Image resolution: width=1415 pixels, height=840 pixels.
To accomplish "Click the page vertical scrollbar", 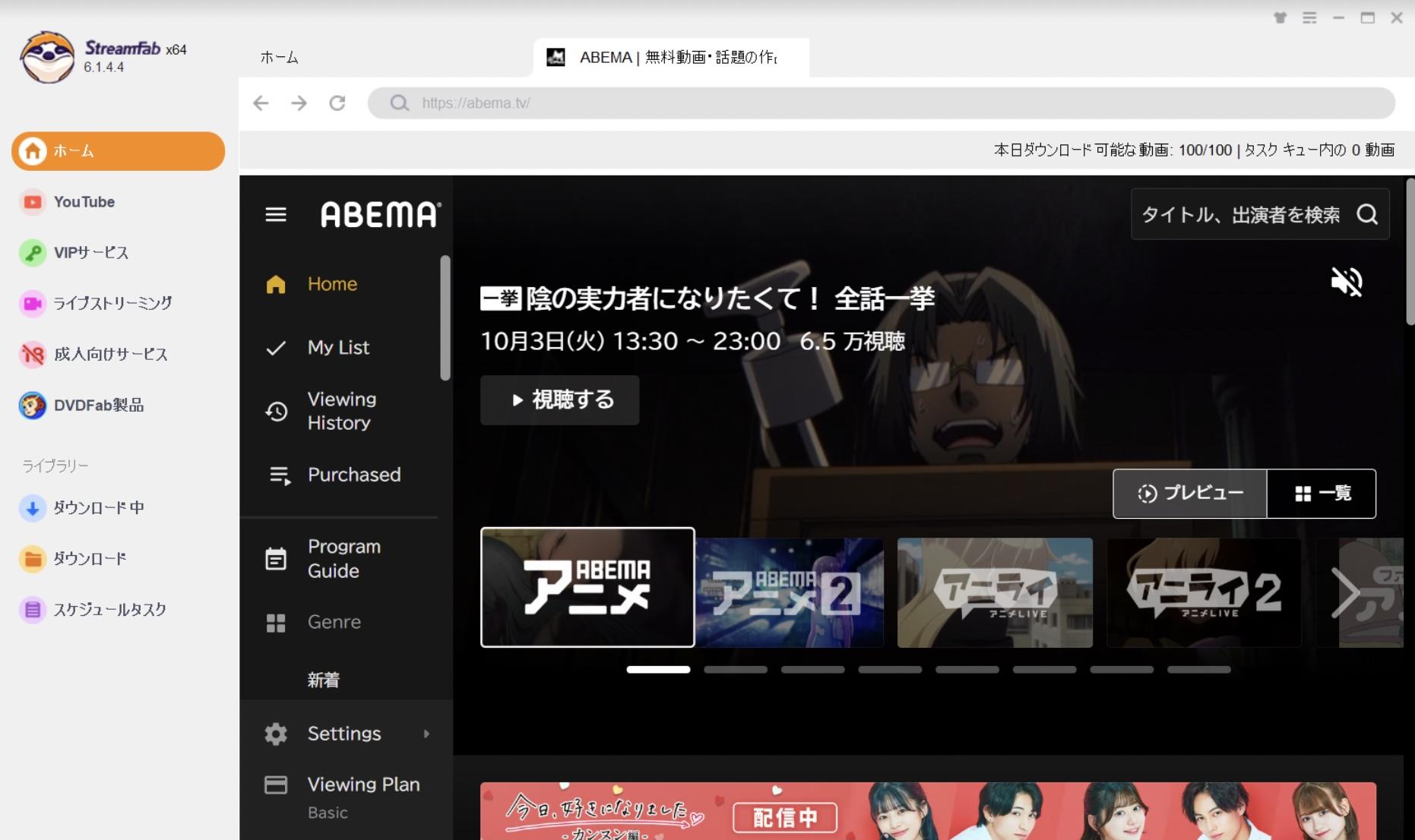I will click(x=1410, y=252).
